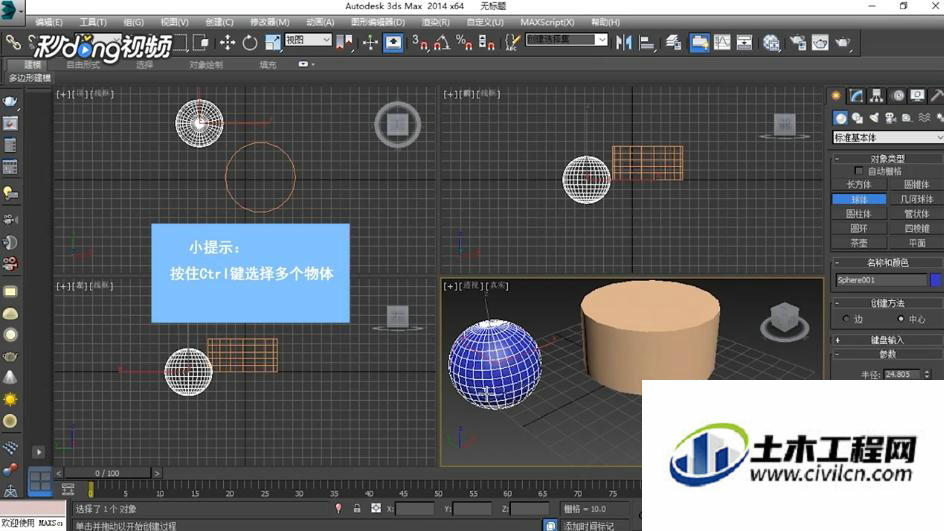944x531 pixels.
Task: Select the Scale tool in main toolbar
Action: click(x=272, y=42)
